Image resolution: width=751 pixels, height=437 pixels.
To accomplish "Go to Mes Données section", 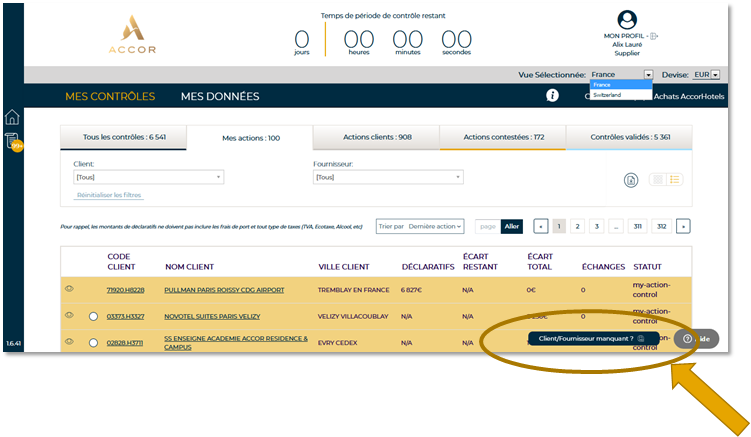I will pyautogui.click(x=220, y=96).
